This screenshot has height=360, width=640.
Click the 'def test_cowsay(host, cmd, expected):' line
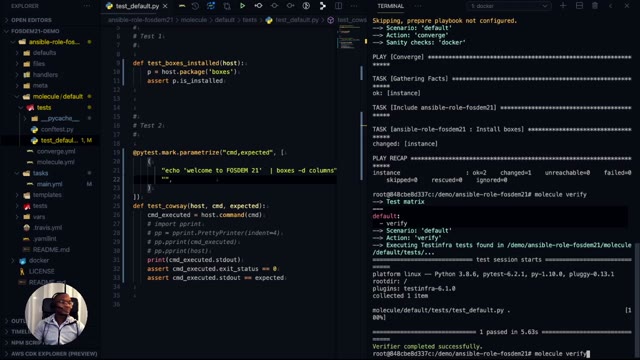click(x=199, y=206)
